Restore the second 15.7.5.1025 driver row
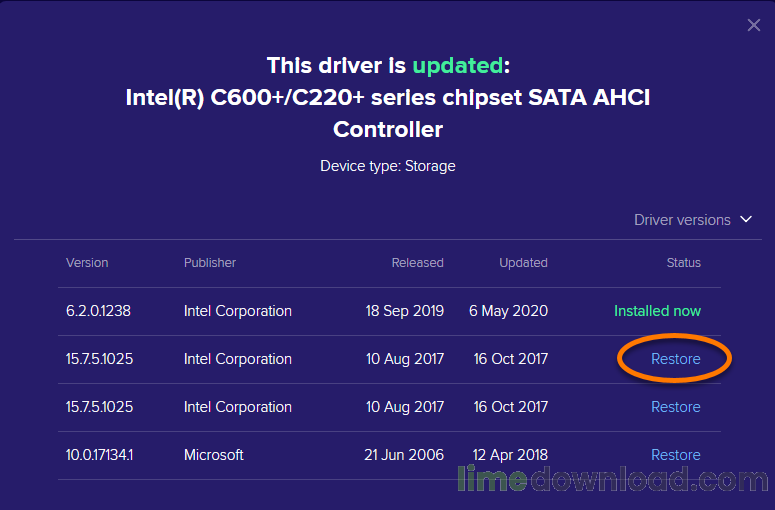Viewport: 775px width, 510px height. (x=676, y=407)
